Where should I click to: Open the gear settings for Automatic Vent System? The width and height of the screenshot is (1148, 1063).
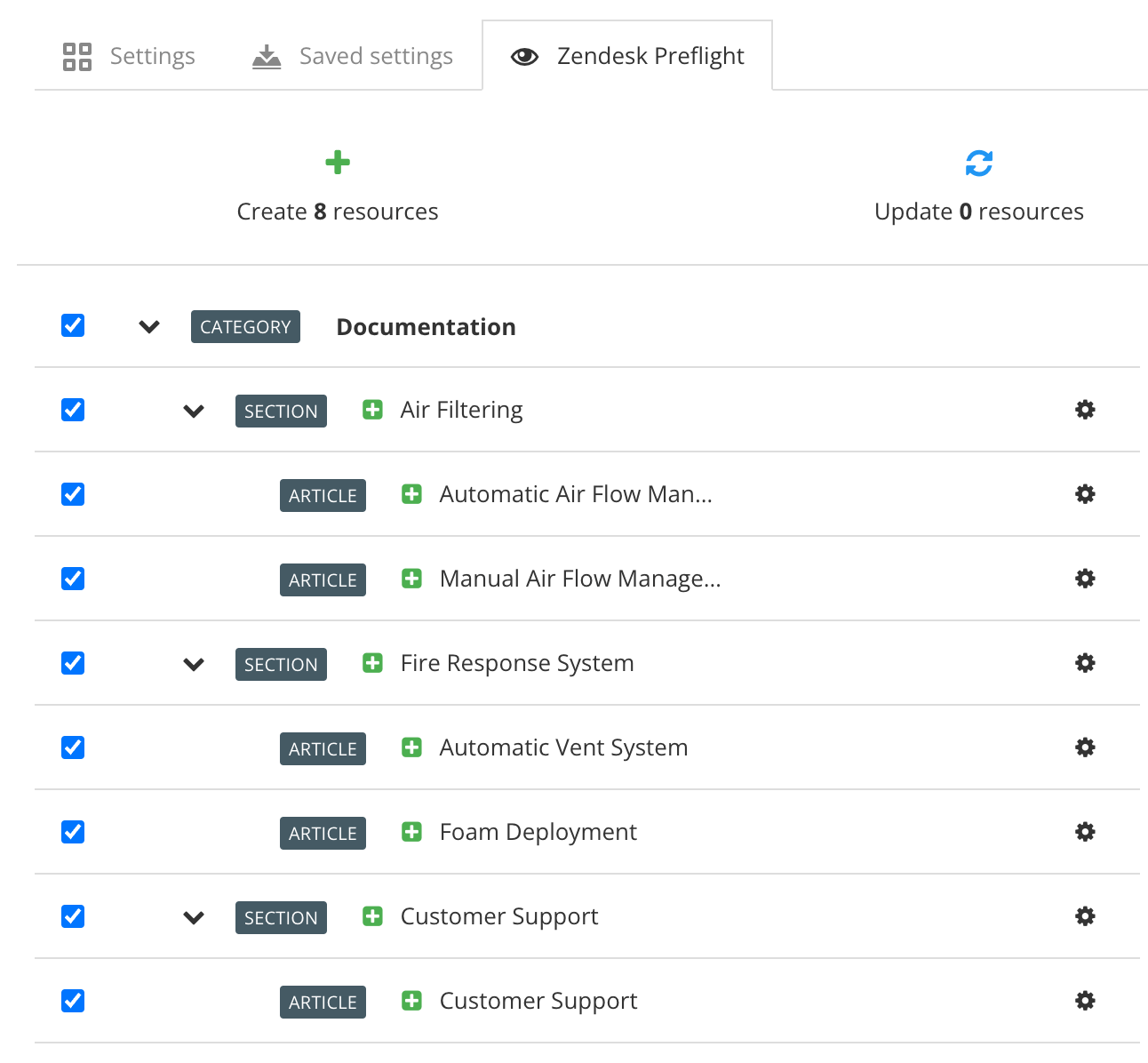(1085, 747)
